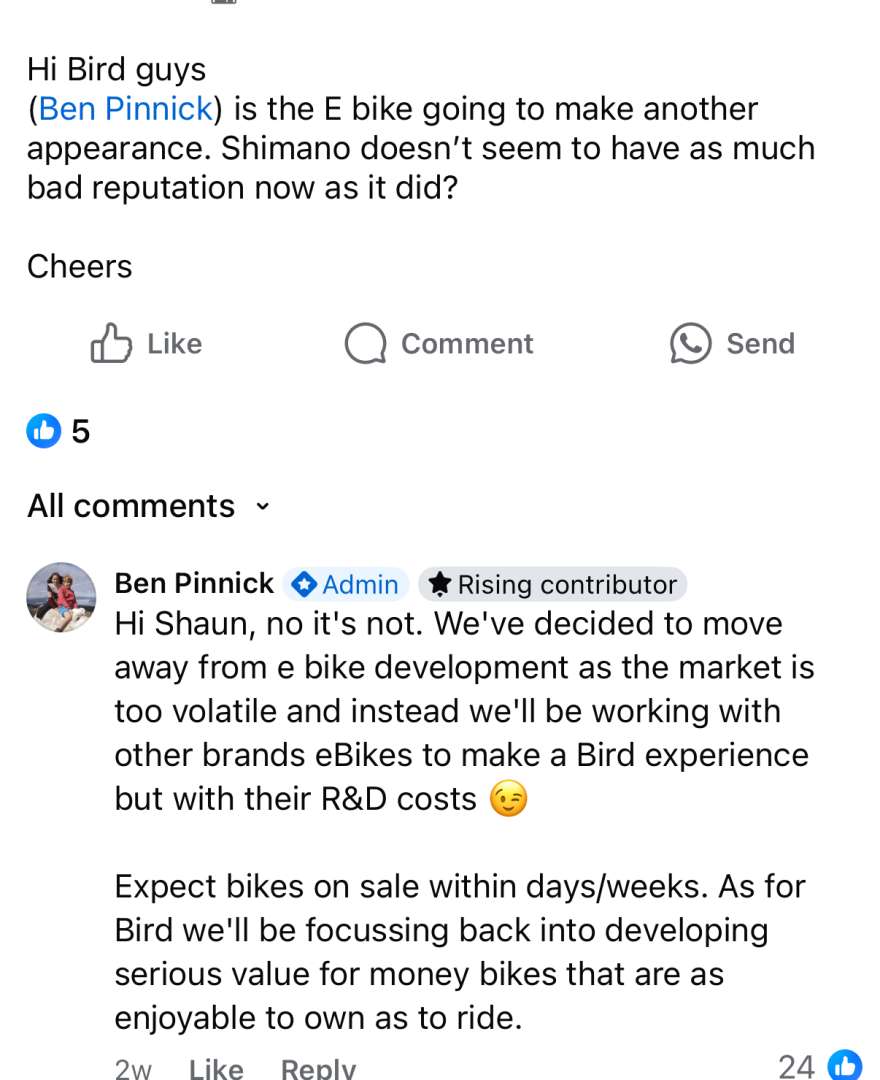Image resolution: width=880 pixels, height=1080 pixels.
Task: Click Like under Ben Pinnick's comment
Action: coord(216,1068)
